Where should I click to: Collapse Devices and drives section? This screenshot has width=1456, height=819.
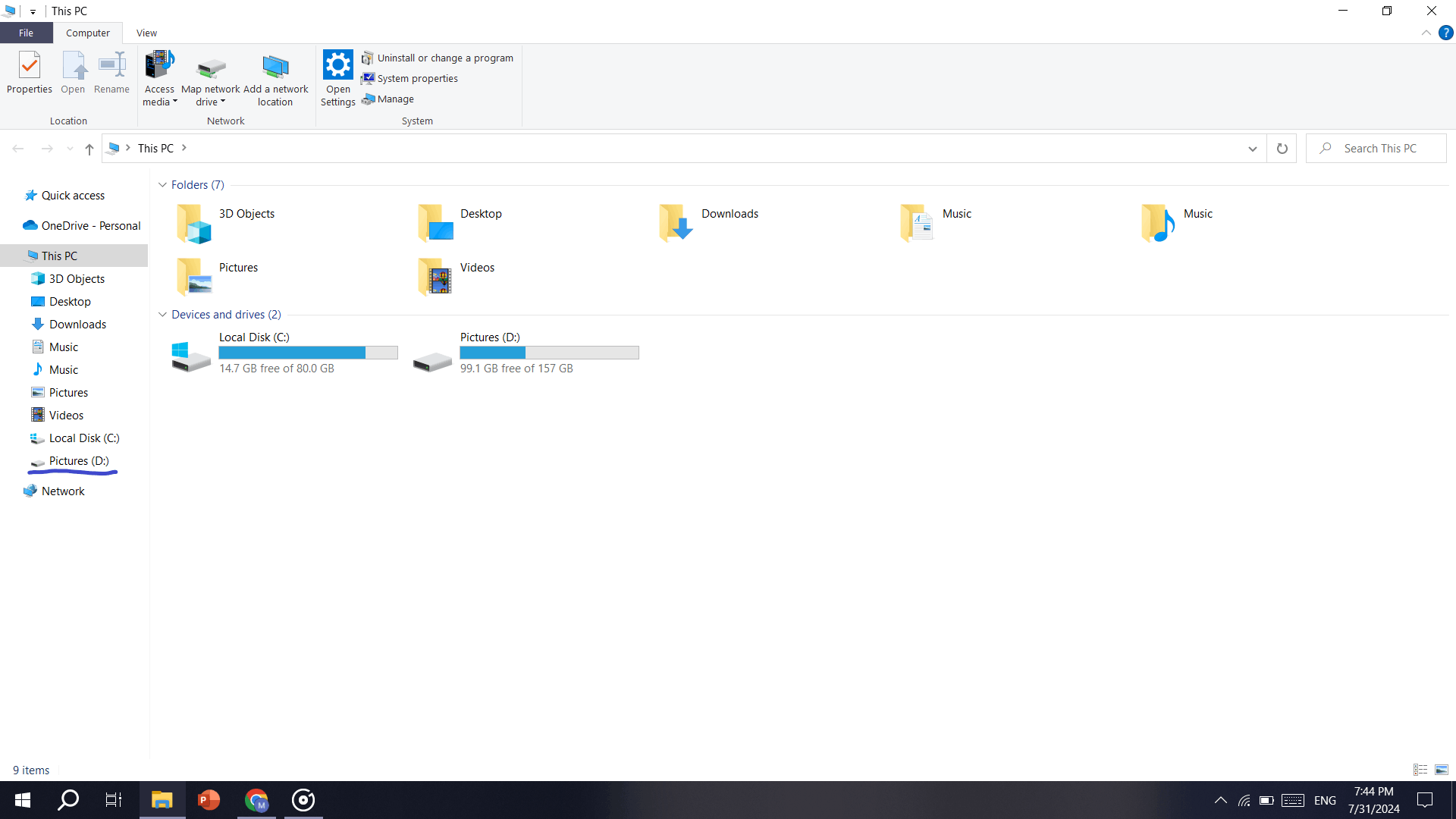(162, 315)
